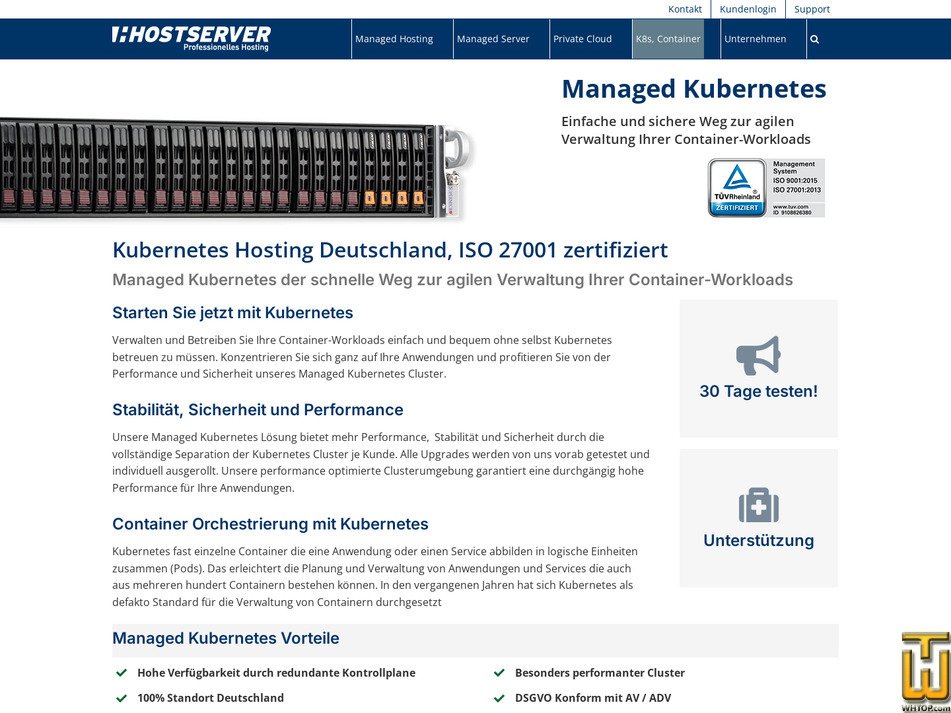951x713 pixels.
Task: Click the Hostserver logo
Action: 191,38
